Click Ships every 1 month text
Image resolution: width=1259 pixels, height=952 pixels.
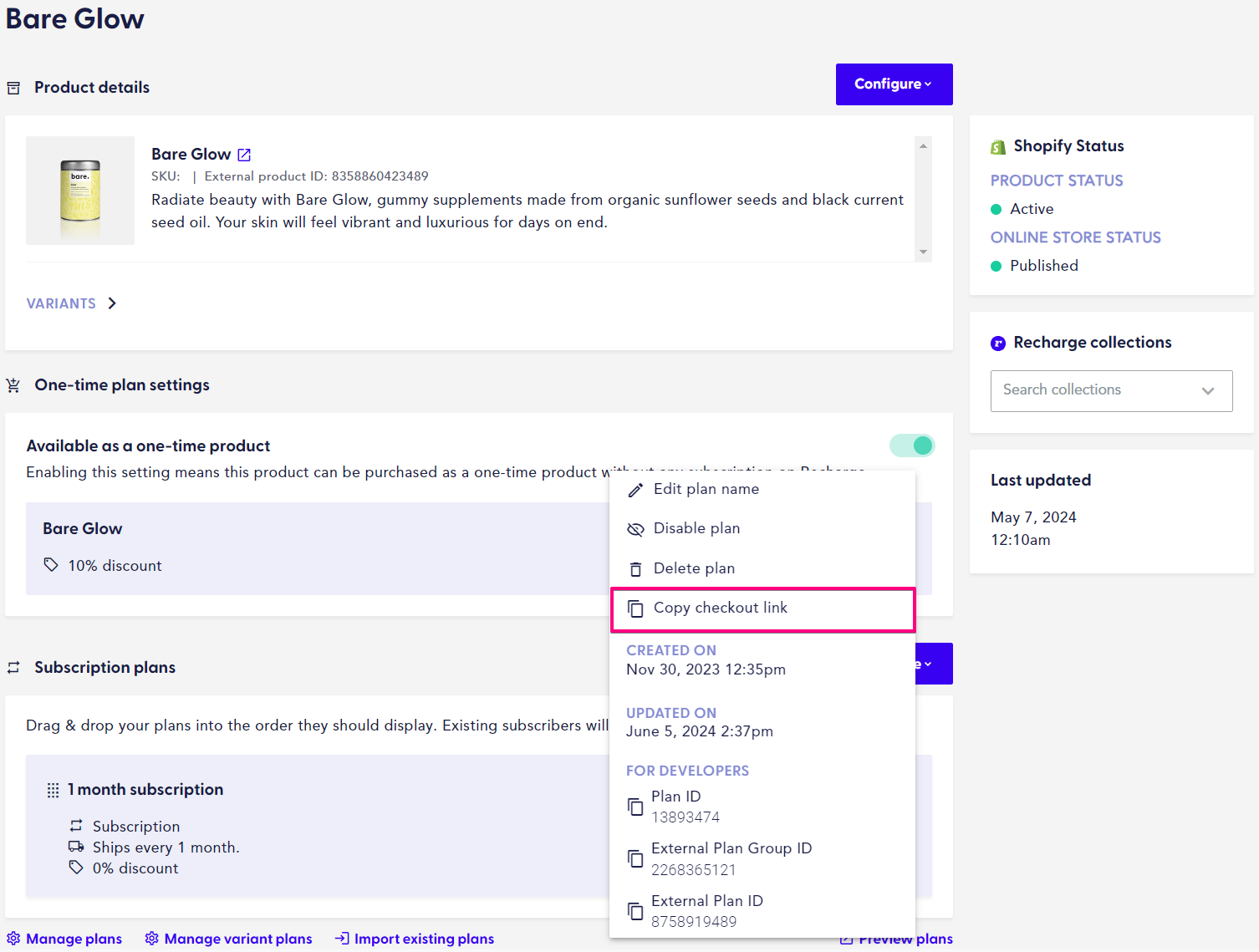pyautogui.click(x=166, y=848)
